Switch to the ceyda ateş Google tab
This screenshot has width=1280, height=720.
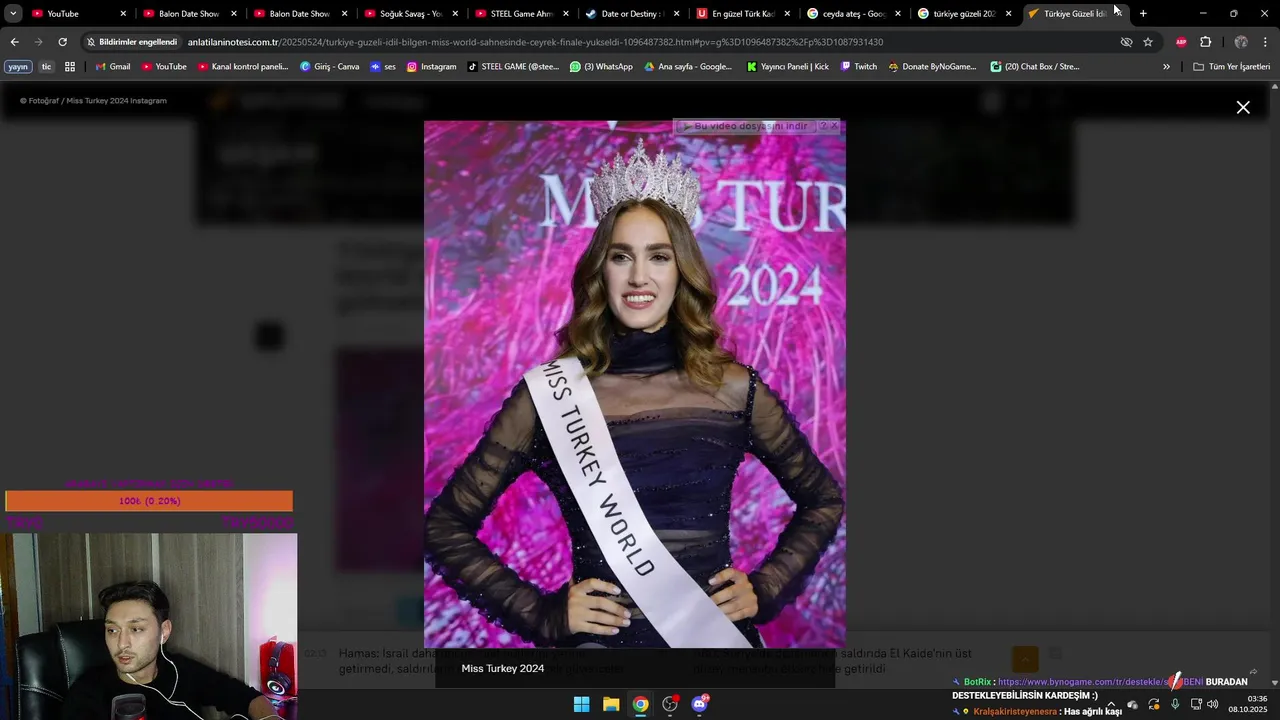pyautogui.click(x=855, y=13)
